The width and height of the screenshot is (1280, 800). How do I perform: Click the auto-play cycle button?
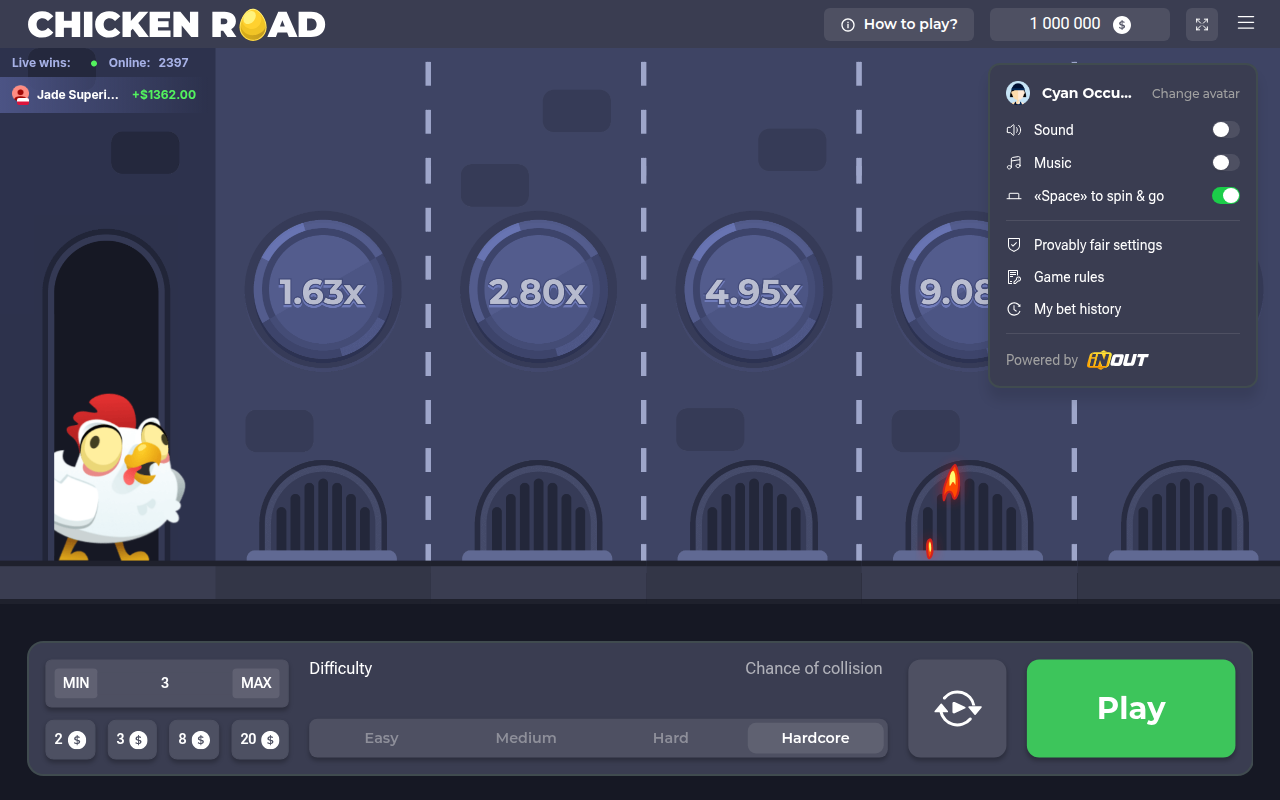tap(957, 708)
